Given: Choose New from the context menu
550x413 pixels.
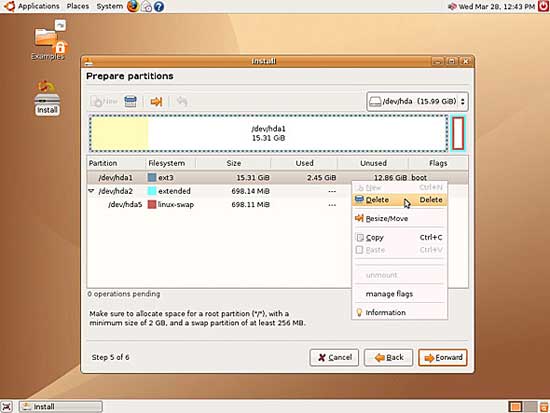Looking at the screenshot, I should pos(400,188).
